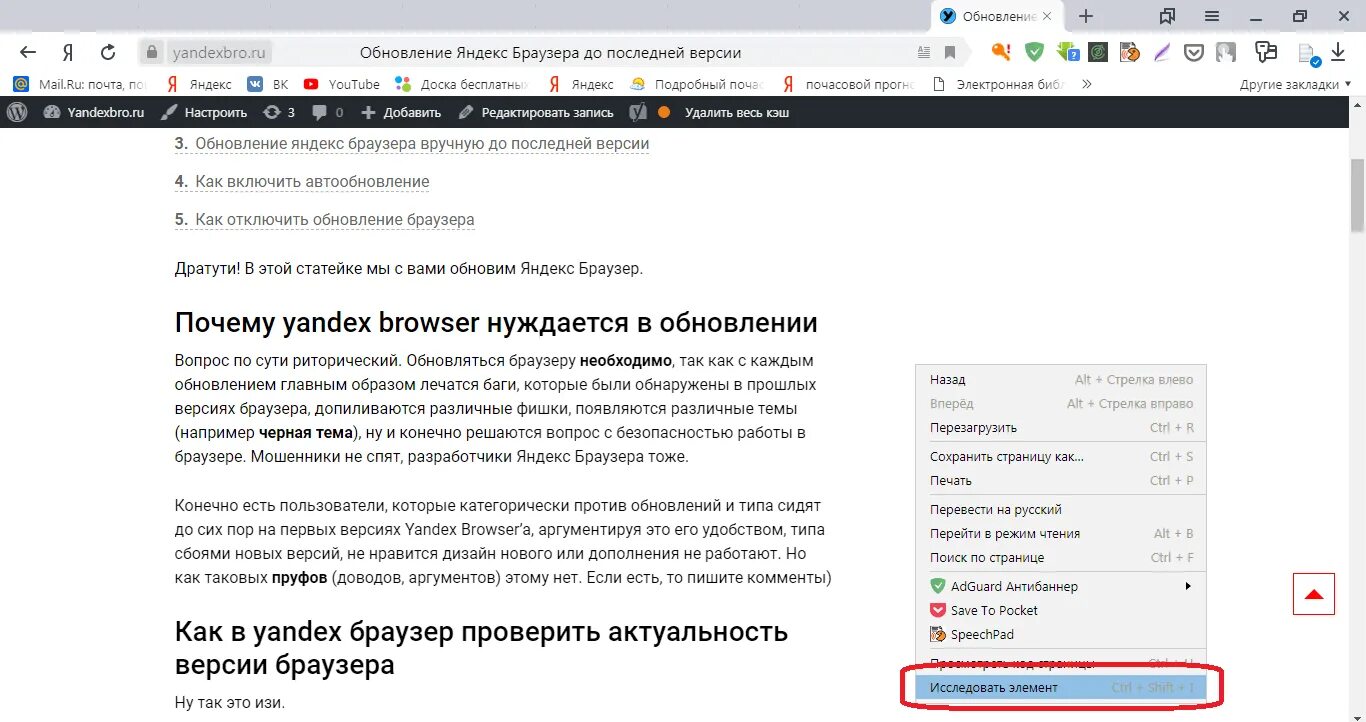Close the 'Обновление' tab
1366x722 pixels.
point(1047,16)
